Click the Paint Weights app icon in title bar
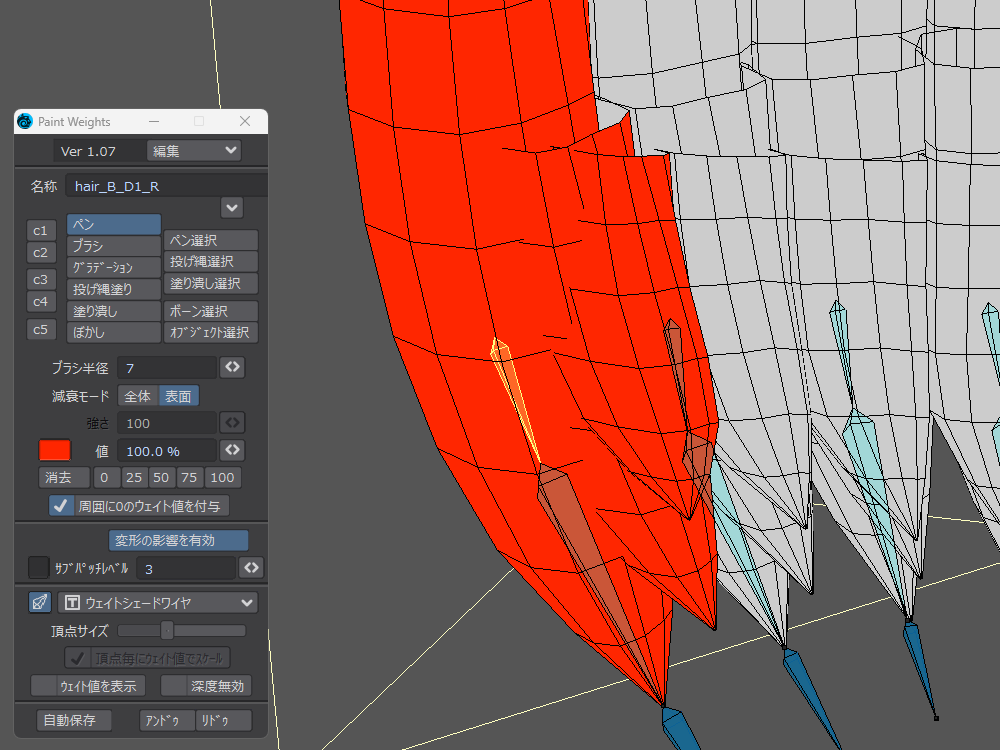 pos(25,121)
